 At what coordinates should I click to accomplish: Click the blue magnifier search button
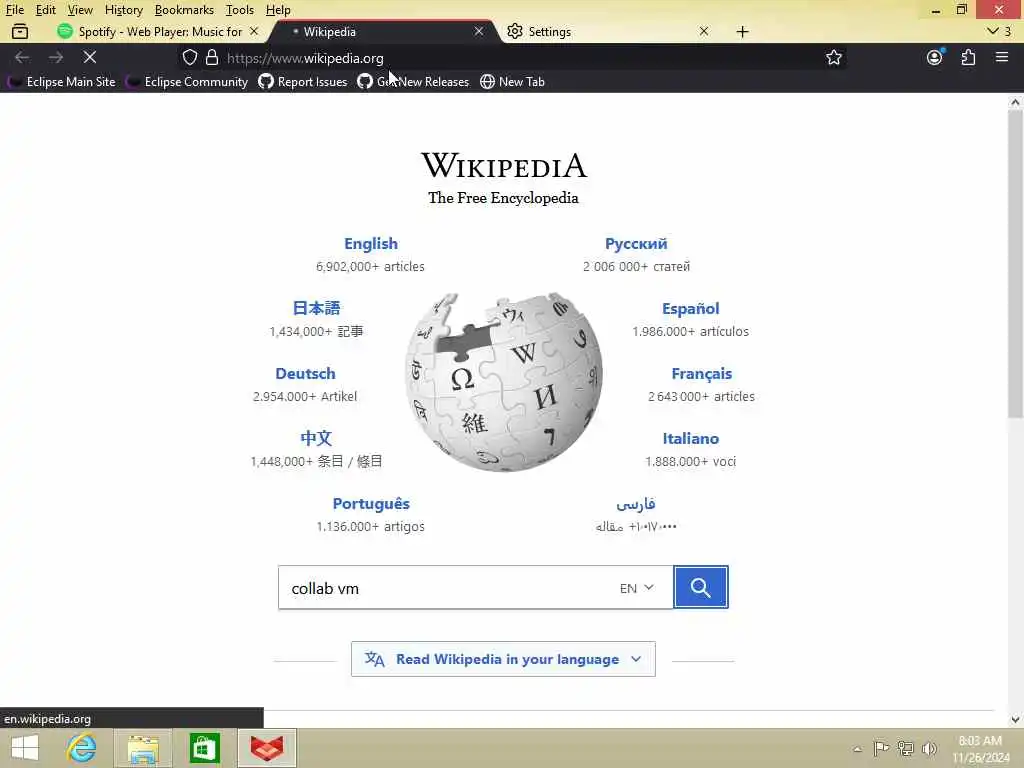point(701,587)
